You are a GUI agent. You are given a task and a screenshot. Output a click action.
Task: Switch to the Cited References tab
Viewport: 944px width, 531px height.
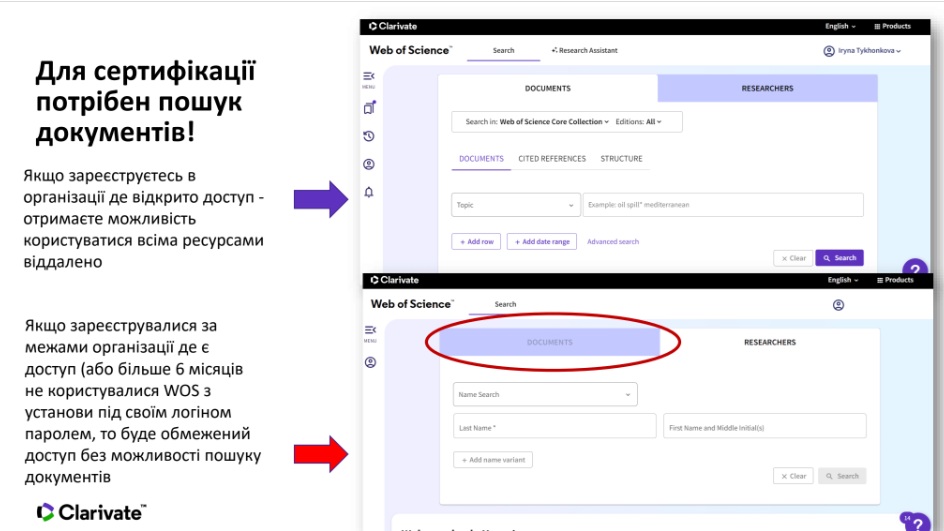[x=552, y=159]
